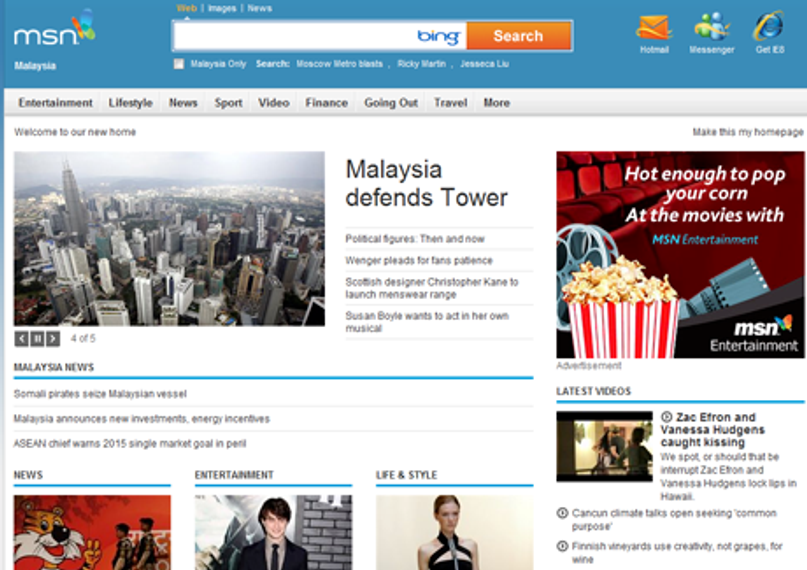Open the Sport menu
This screenshot has width=807, height=570.
228,103
